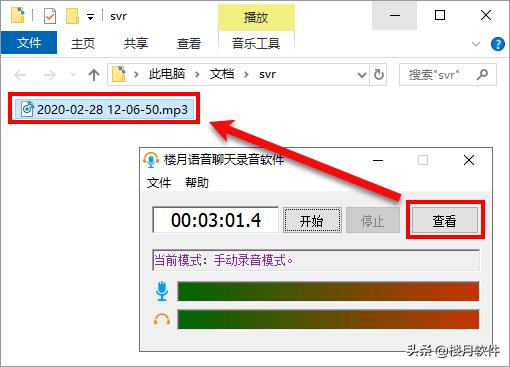Open the 文件 menu in recorder window

159,183
